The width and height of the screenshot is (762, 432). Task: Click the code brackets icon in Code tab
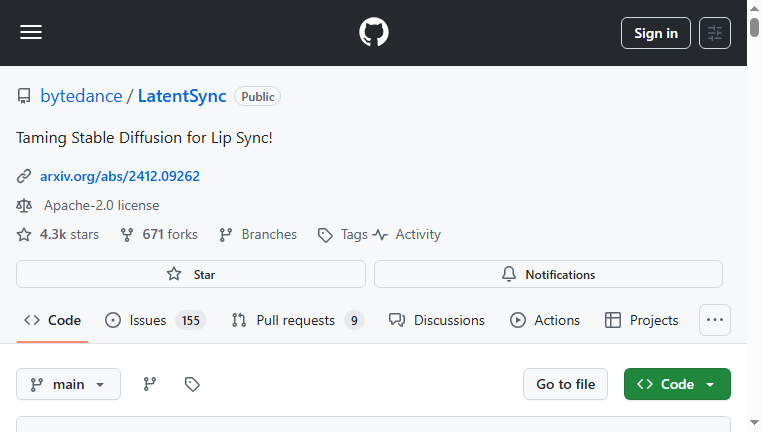click(x=32, y=320)
